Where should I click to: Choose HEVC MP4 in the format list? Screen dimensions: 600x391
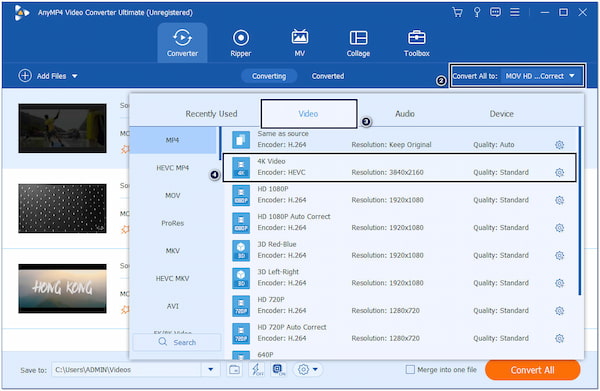click(173, 168)
